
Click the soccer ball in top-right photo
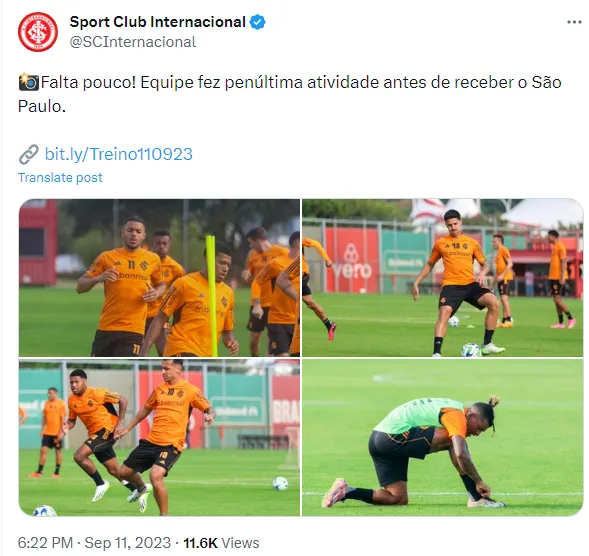[470, 350]
